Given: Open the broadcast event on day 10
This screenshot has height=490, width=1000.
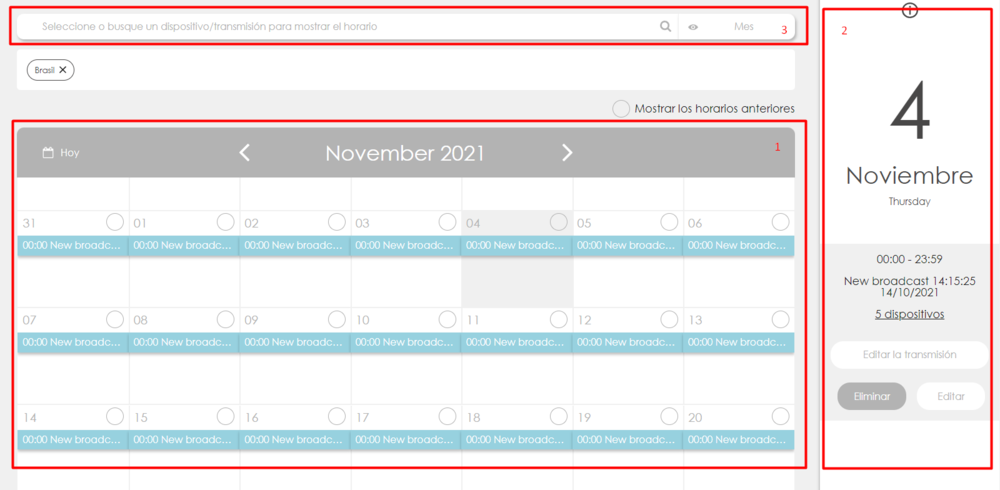Looking at the screenshot, I should coord(405,342).
